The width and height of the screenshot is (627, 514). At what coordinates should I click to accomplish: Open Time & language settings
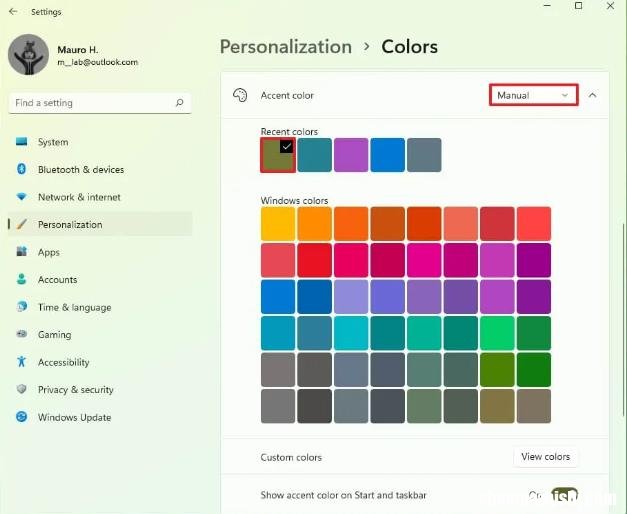[x=100, y=307]
